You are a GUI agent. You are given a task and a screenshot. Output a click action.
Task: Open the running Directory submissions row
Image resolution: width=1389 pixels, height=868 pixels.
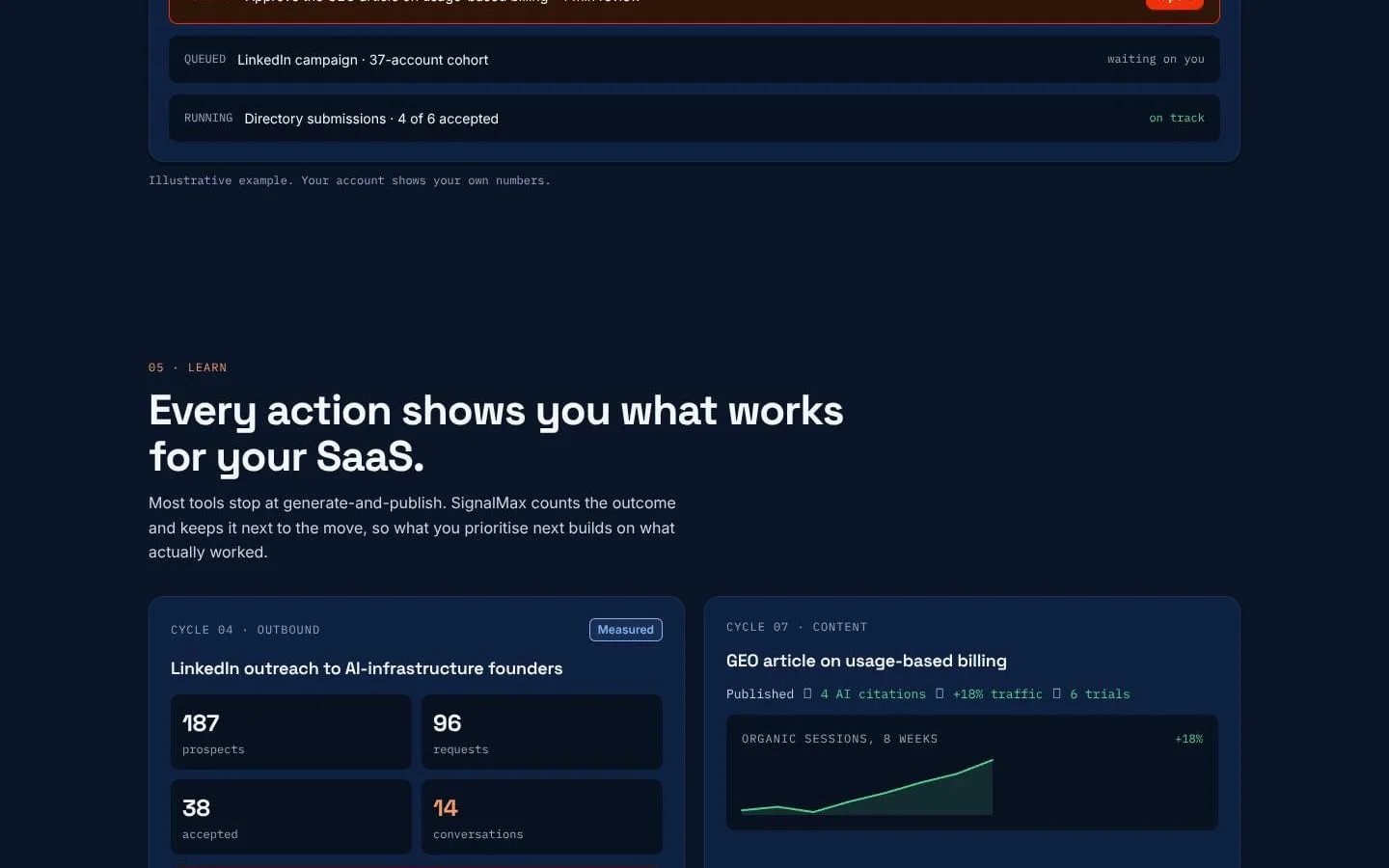coord(694,119)
